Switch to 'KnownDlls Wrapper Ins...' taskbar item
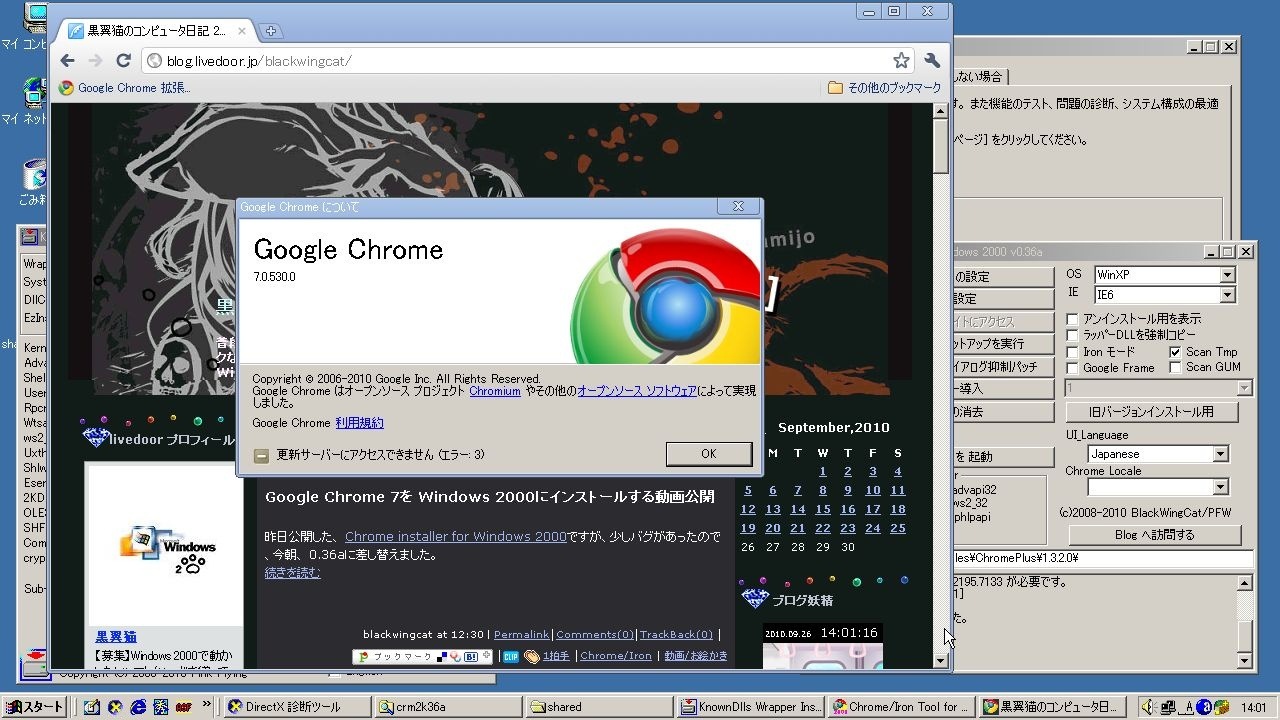Screen dimensions: 1280x720 pos(752,707)
